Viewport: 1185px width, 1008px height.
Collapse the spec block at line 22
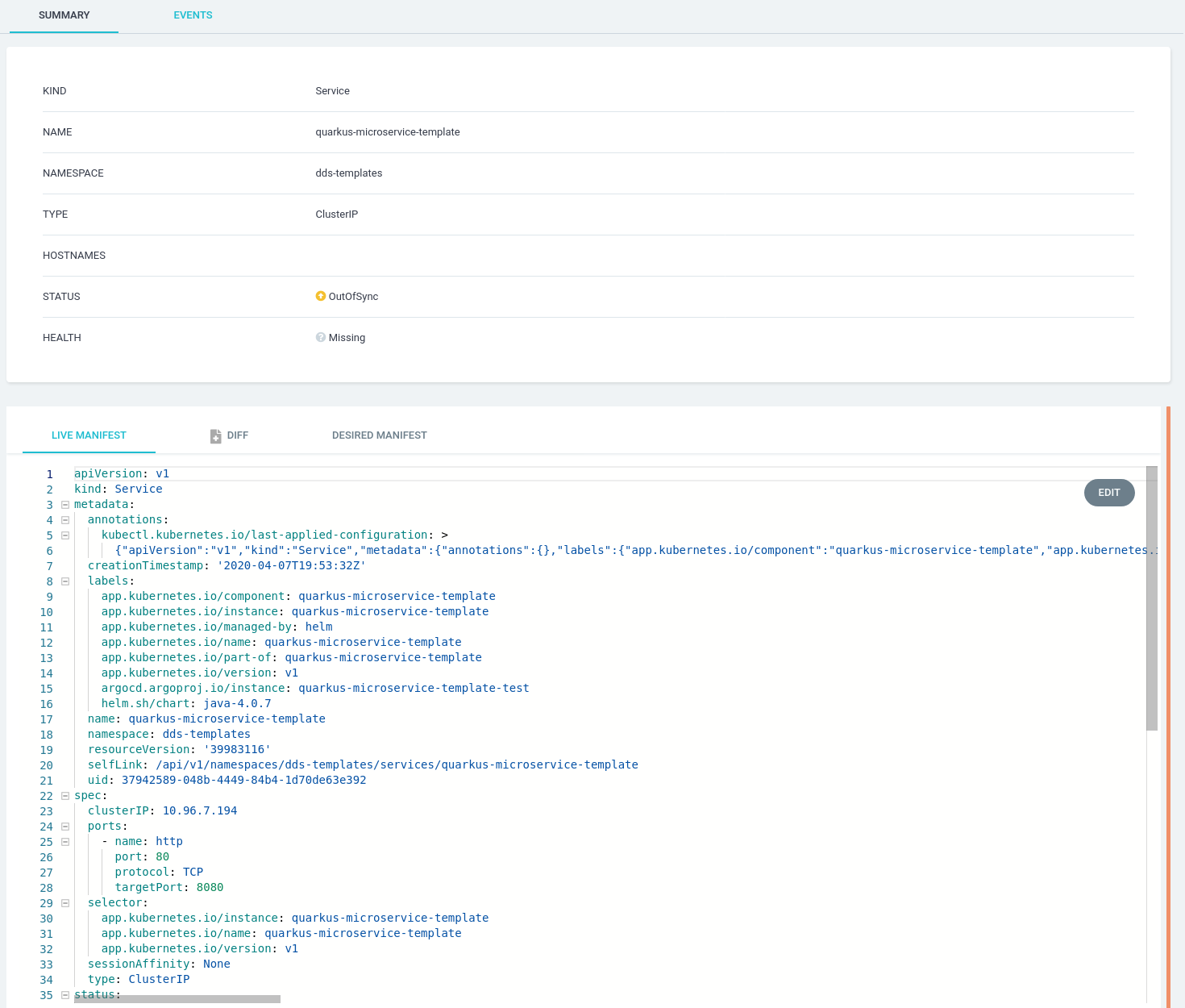click(65, 796)
